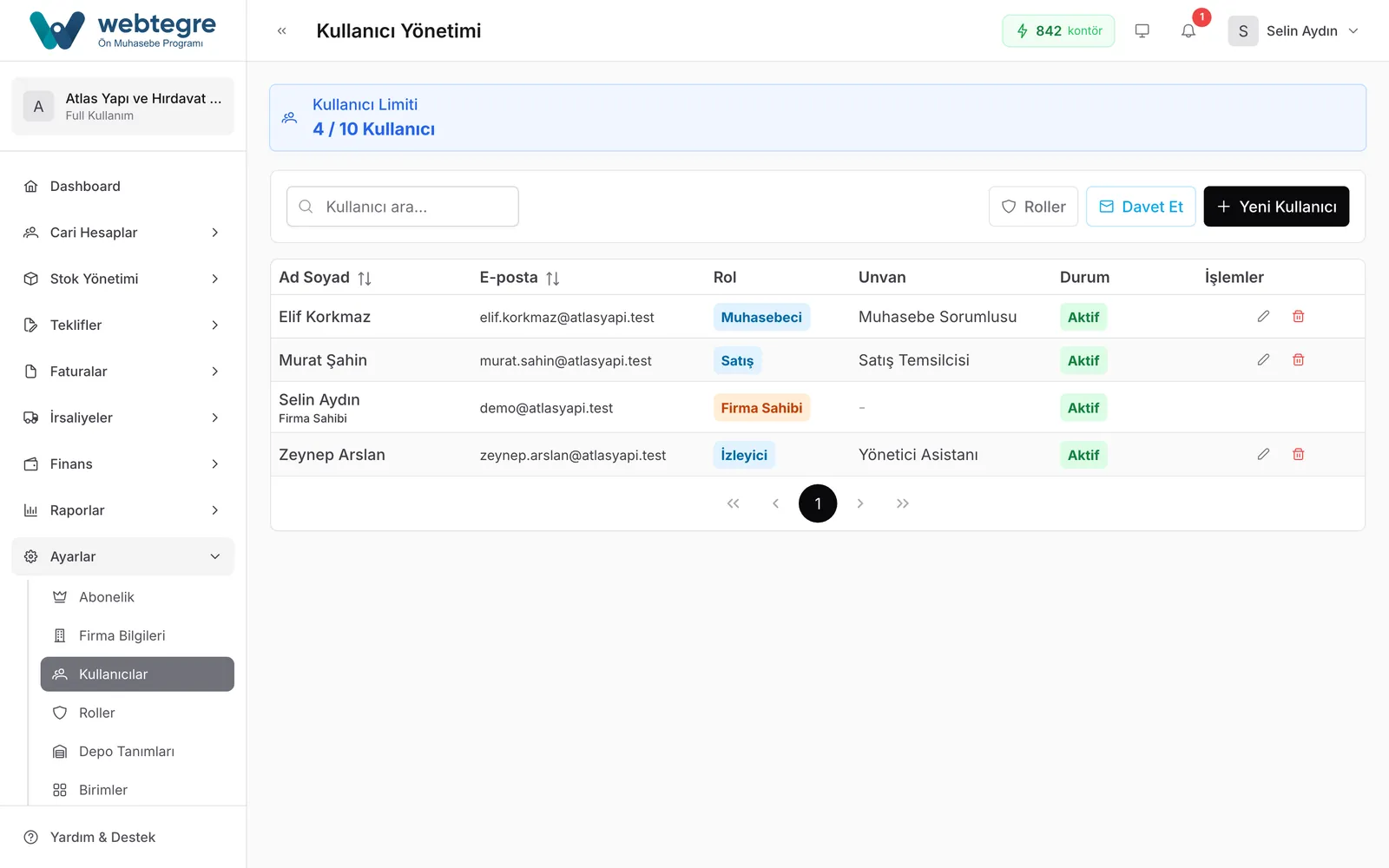Open Roller in sidebar submenu

[137, 713]
